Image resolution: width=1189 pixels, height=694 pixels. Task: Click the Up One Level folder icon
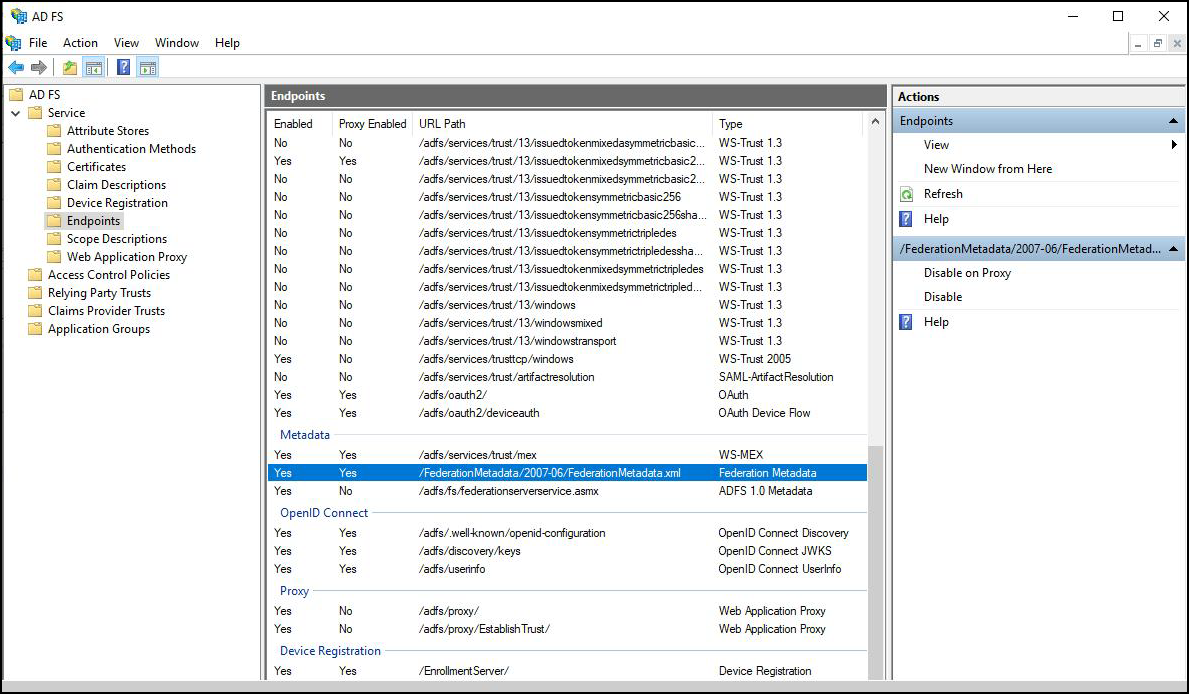[69, 68]
